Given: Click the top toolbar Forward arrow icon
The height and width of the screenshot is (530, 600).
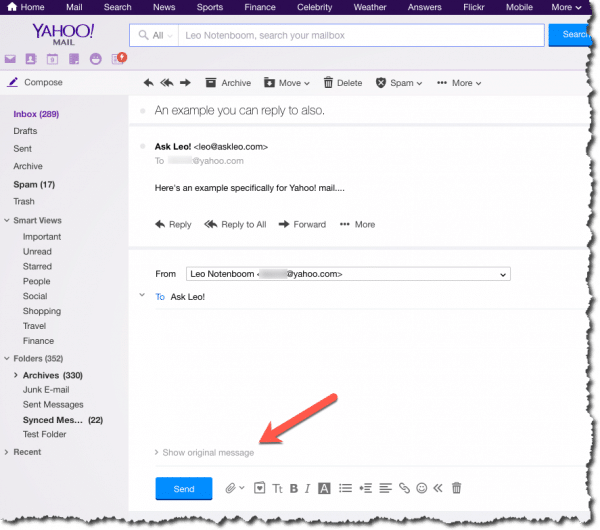Looking at the screenshot, I should click(x=185, y=83).
